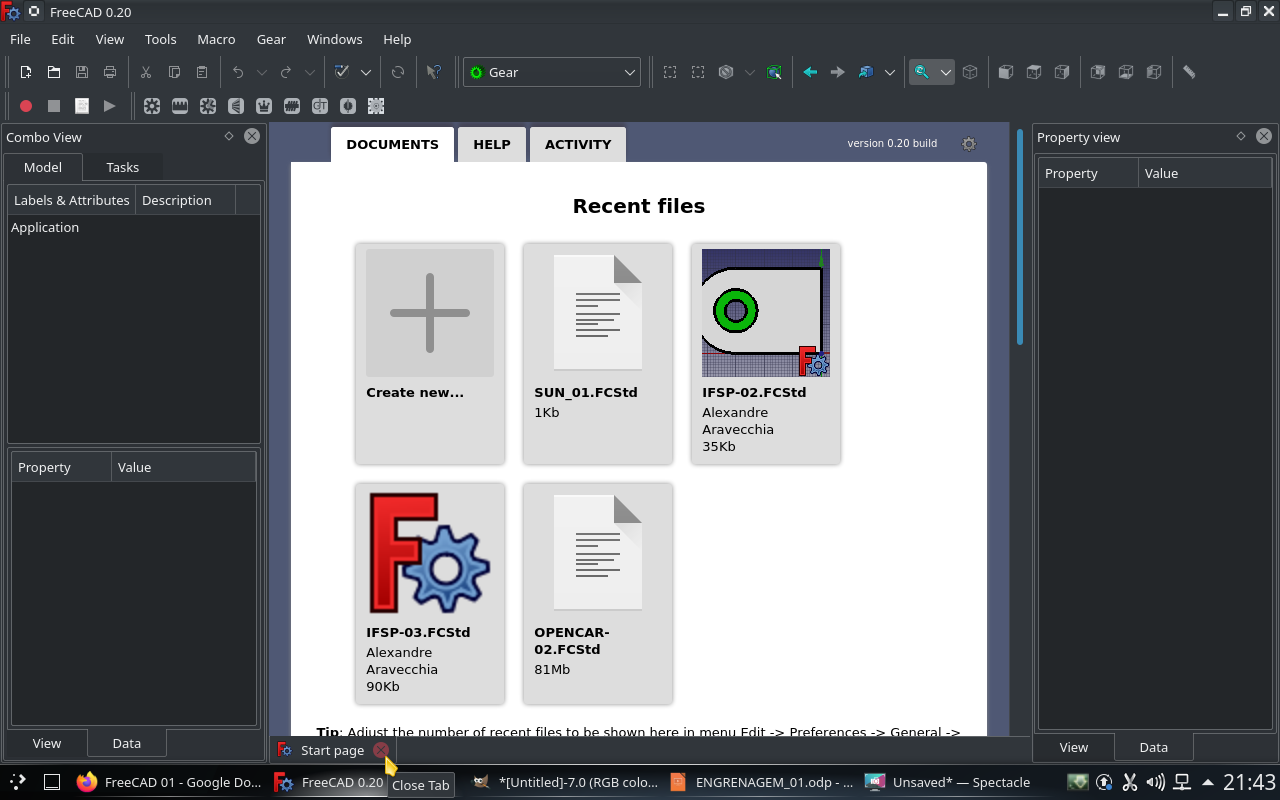The height and width of the screenshot is (800, 1280).
Task: Set the isometric view cube
Action: pos(970,72)
